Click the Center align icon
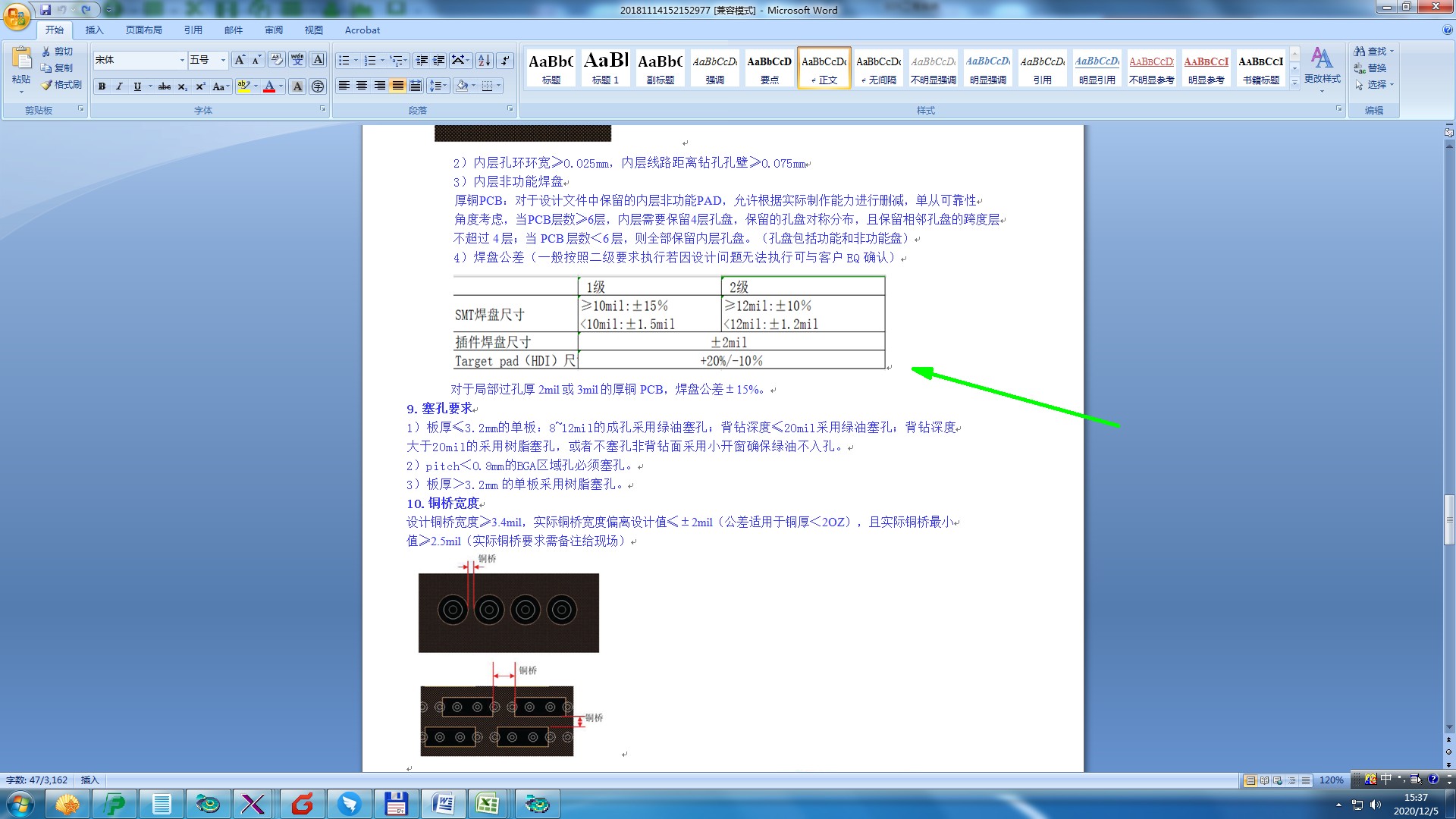1456x819 pixels. click(362, 86)
